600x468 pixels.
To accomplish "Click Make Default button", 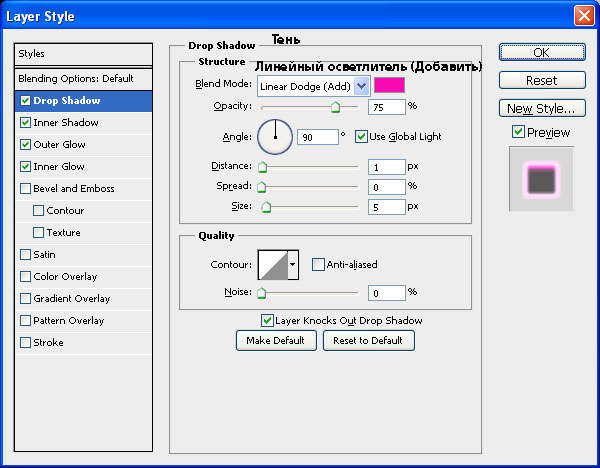I will pos(276,341).
